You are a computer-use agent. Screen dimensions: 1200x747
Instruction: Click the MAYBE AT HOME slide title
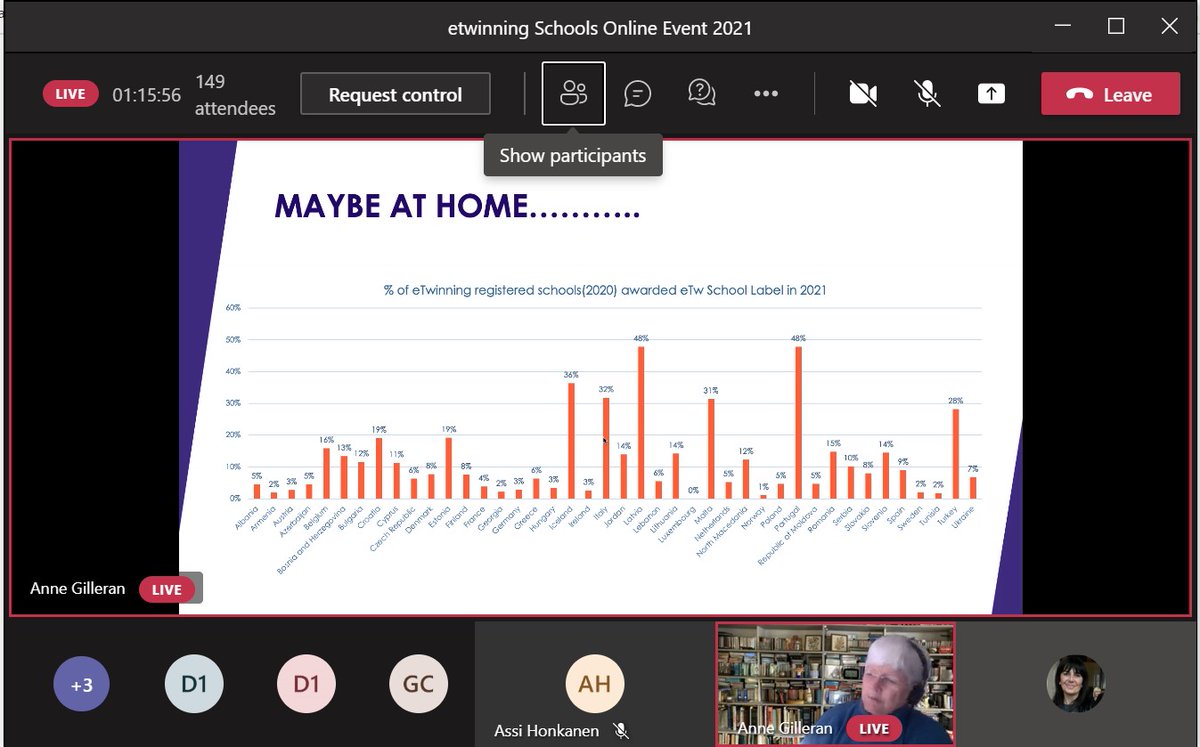(457, 205)
